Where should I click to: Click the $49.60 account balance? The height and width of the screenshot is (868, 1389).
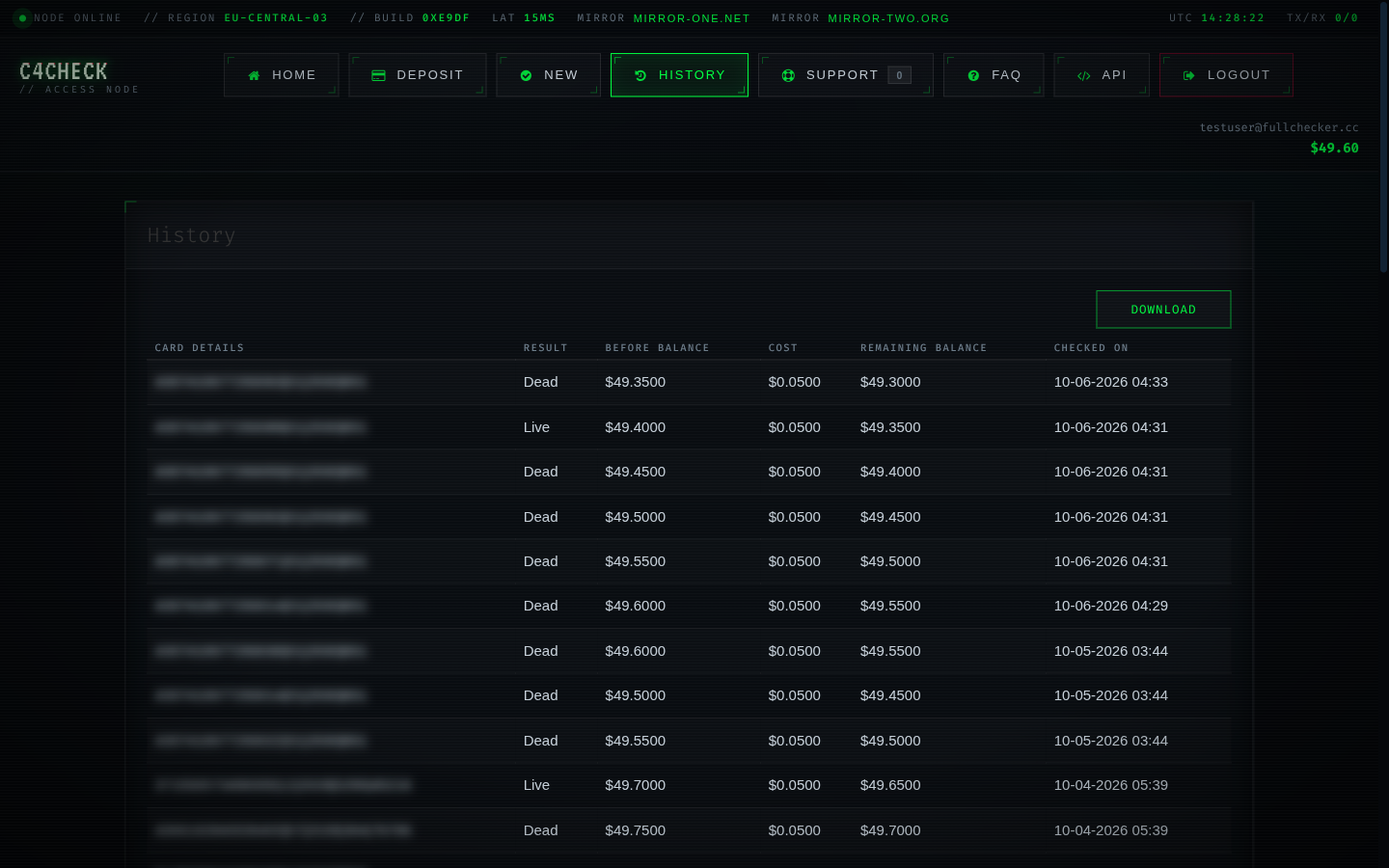tap(1334, 148)
